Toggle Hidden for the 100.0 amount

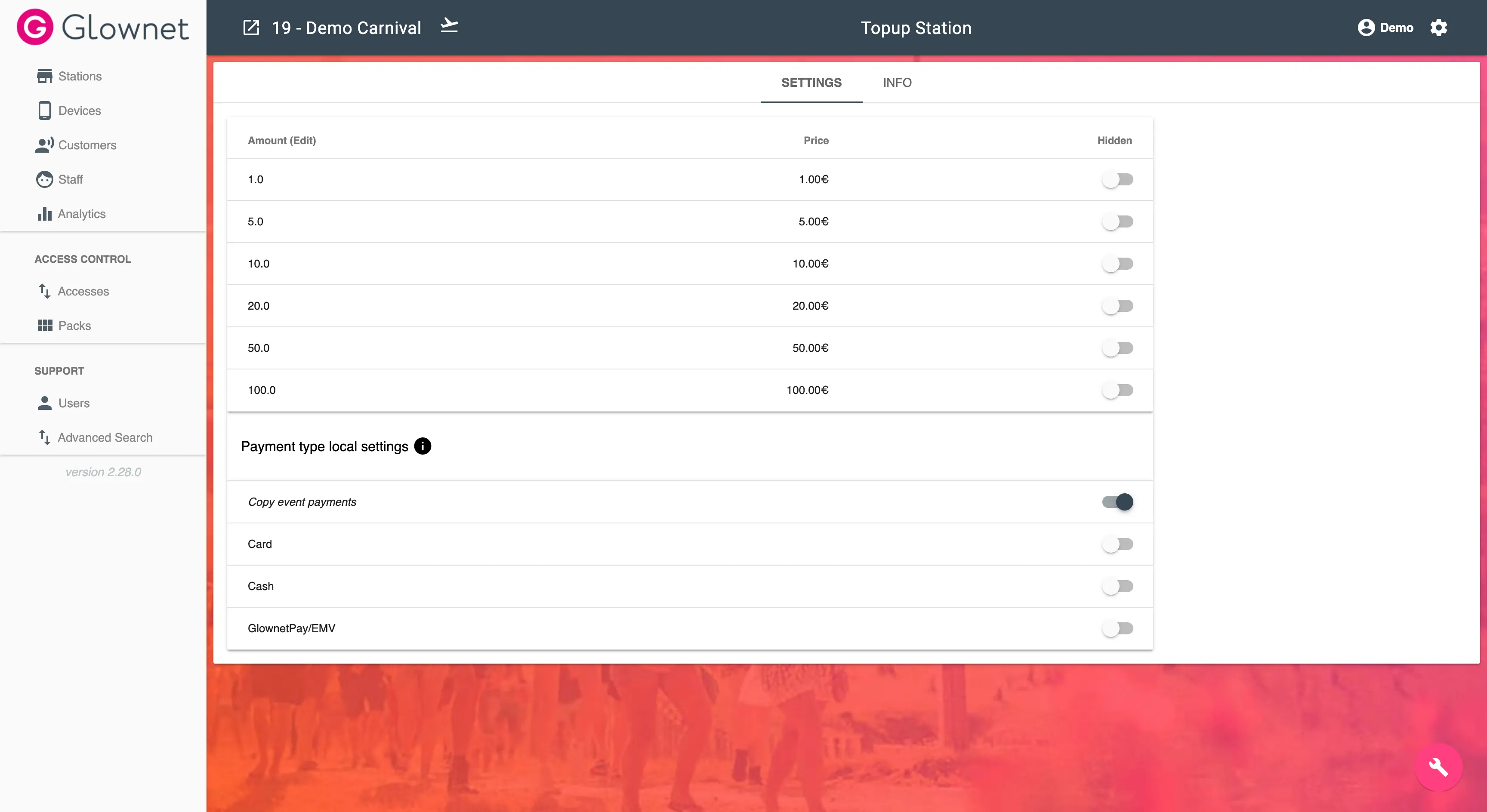[x=1117, y=390]
